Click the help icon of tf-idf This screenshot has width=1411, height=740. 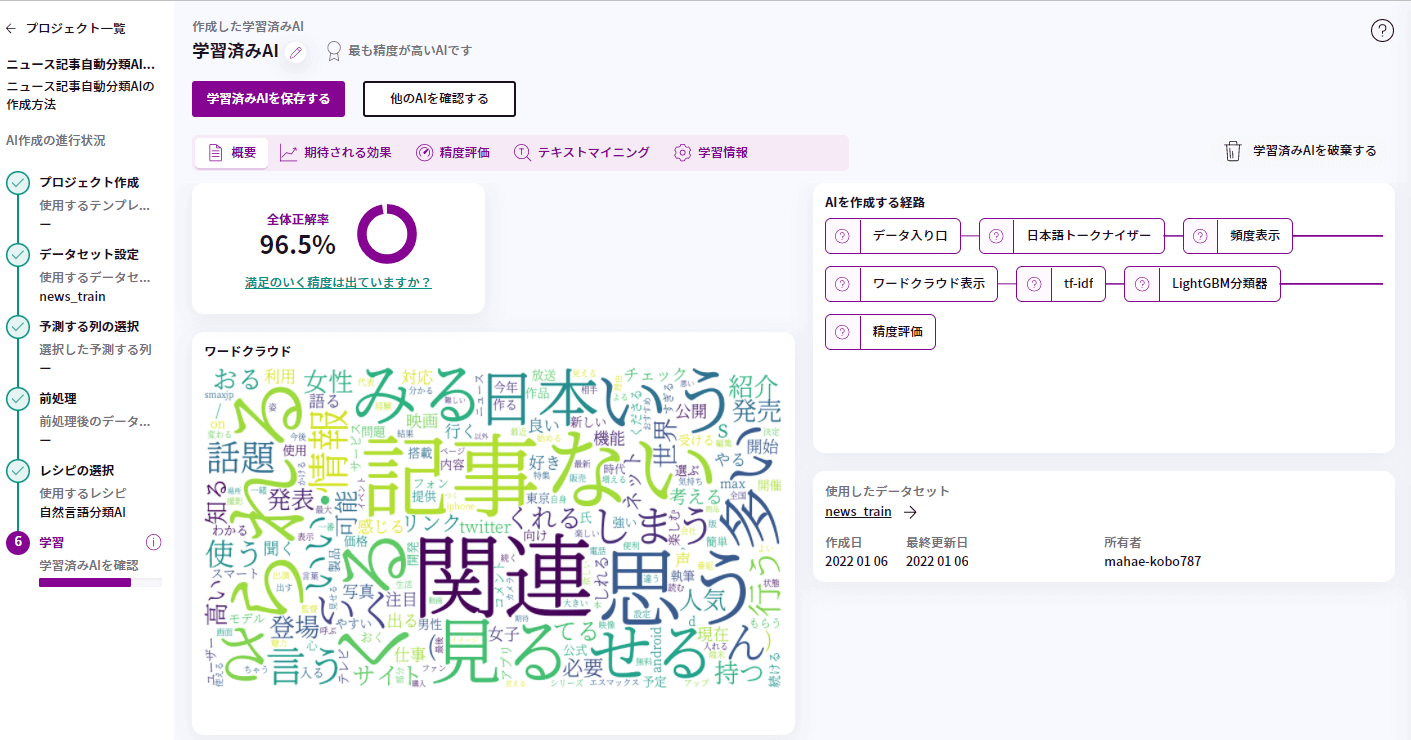(x=1033, y=284)
